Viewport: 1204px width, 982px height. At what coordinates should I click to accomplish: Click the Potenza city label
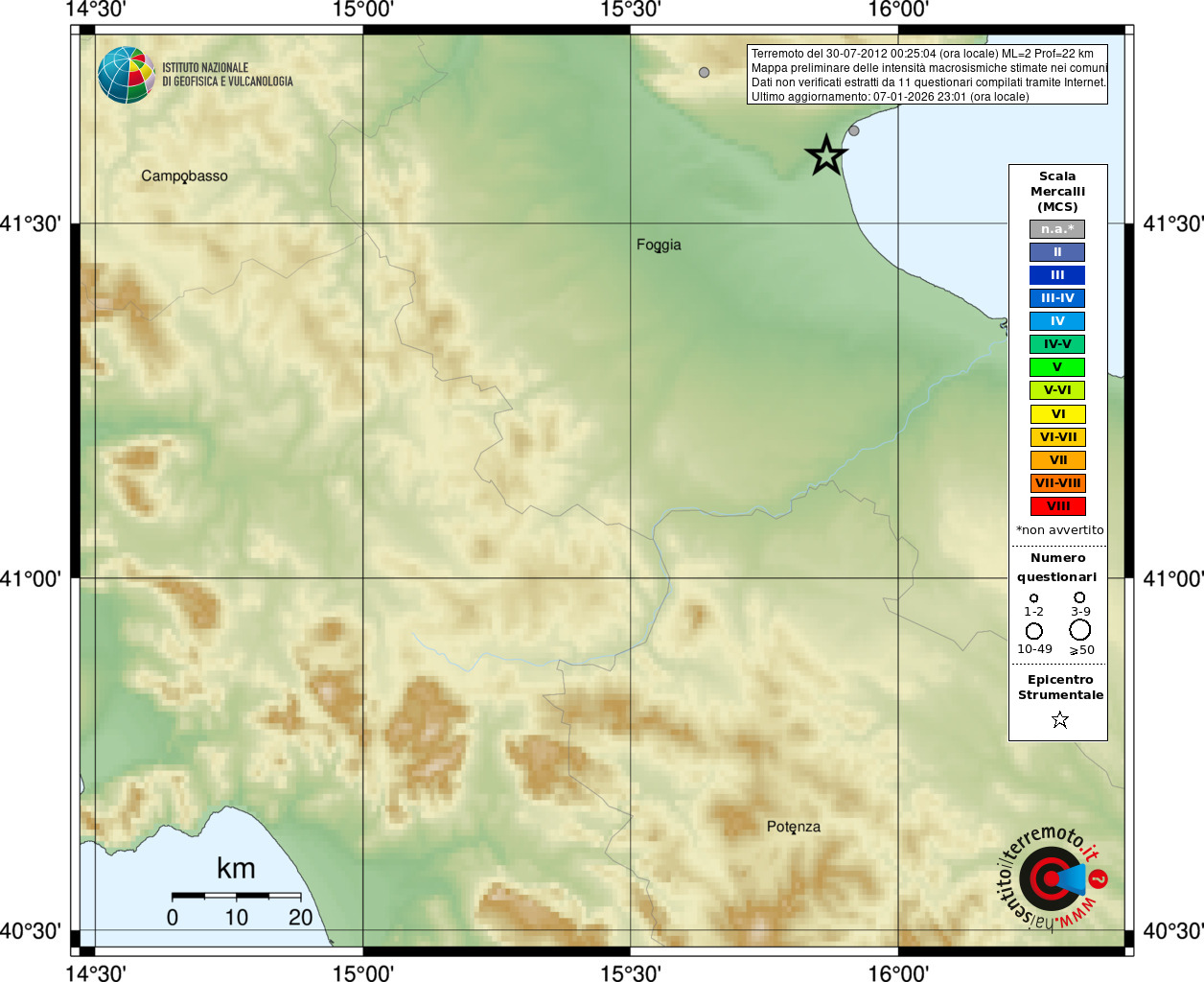point(794,827)
